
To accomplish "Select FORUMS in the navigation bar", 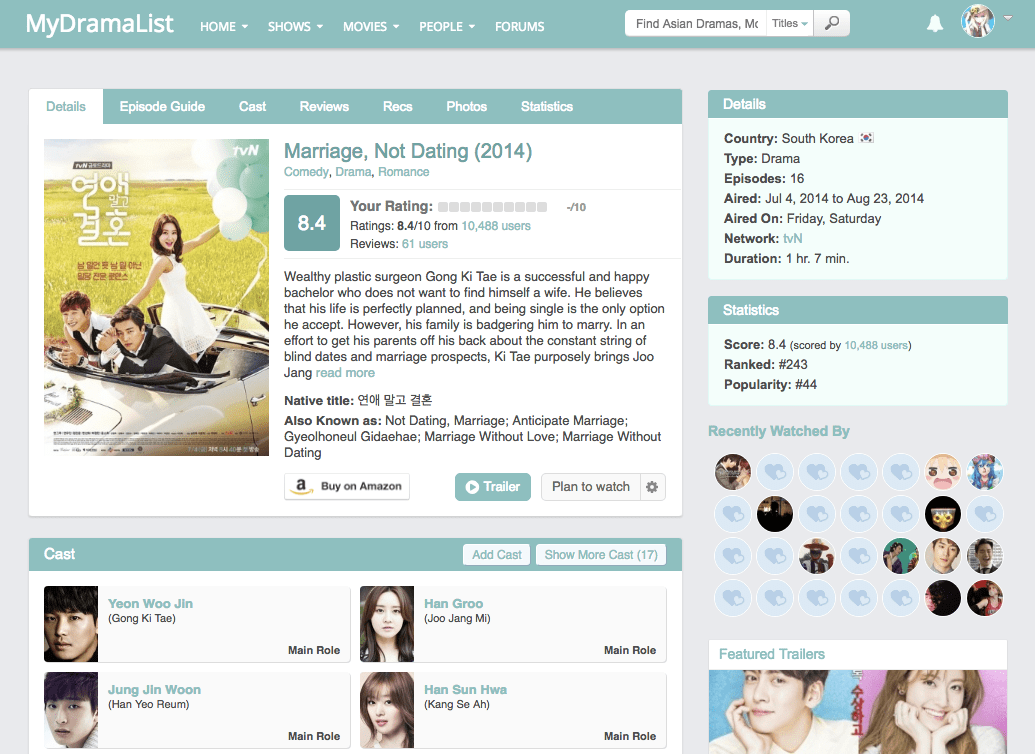I will click(x=519, y=26).
